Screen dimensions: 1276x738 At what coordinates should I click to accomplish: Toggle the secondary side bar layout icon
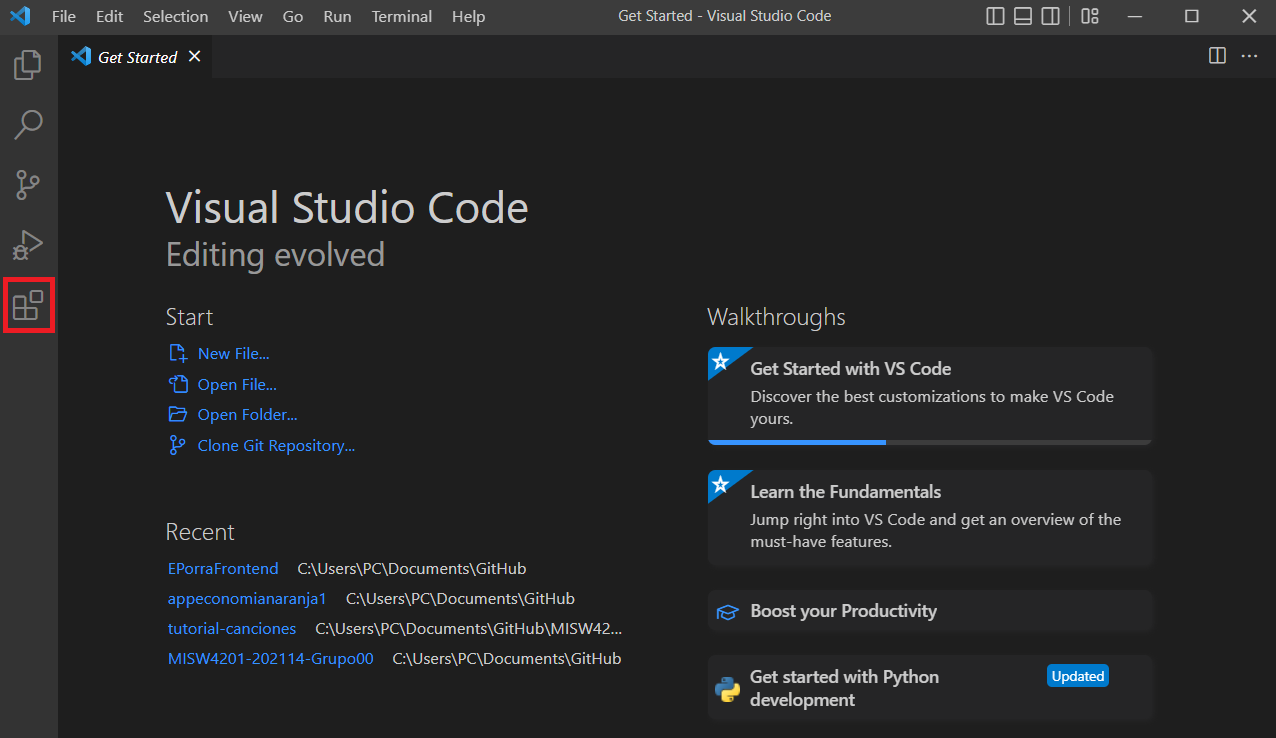click(1050, 16)
